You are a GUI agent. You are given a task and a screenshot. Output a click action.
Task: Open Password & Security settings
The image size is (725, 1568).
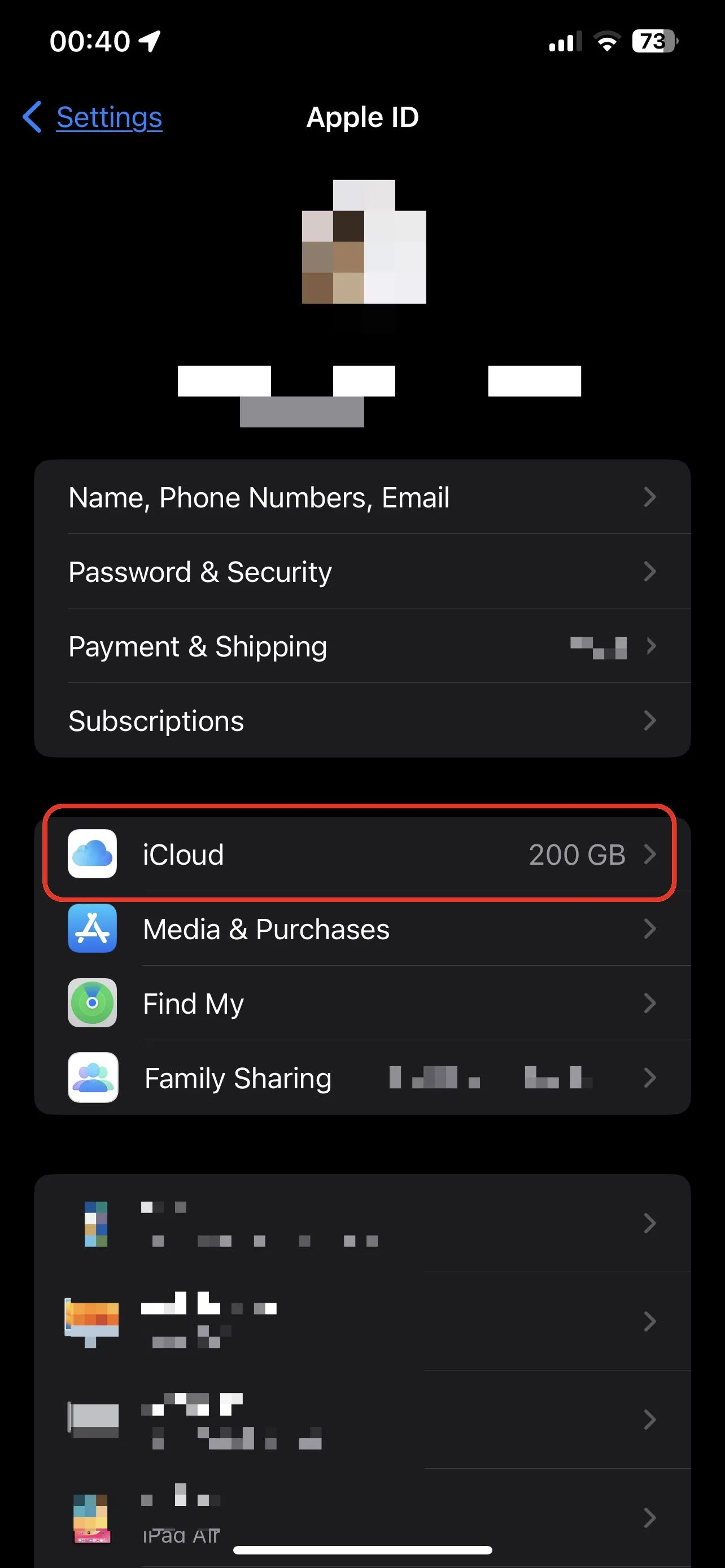point(200,572)
